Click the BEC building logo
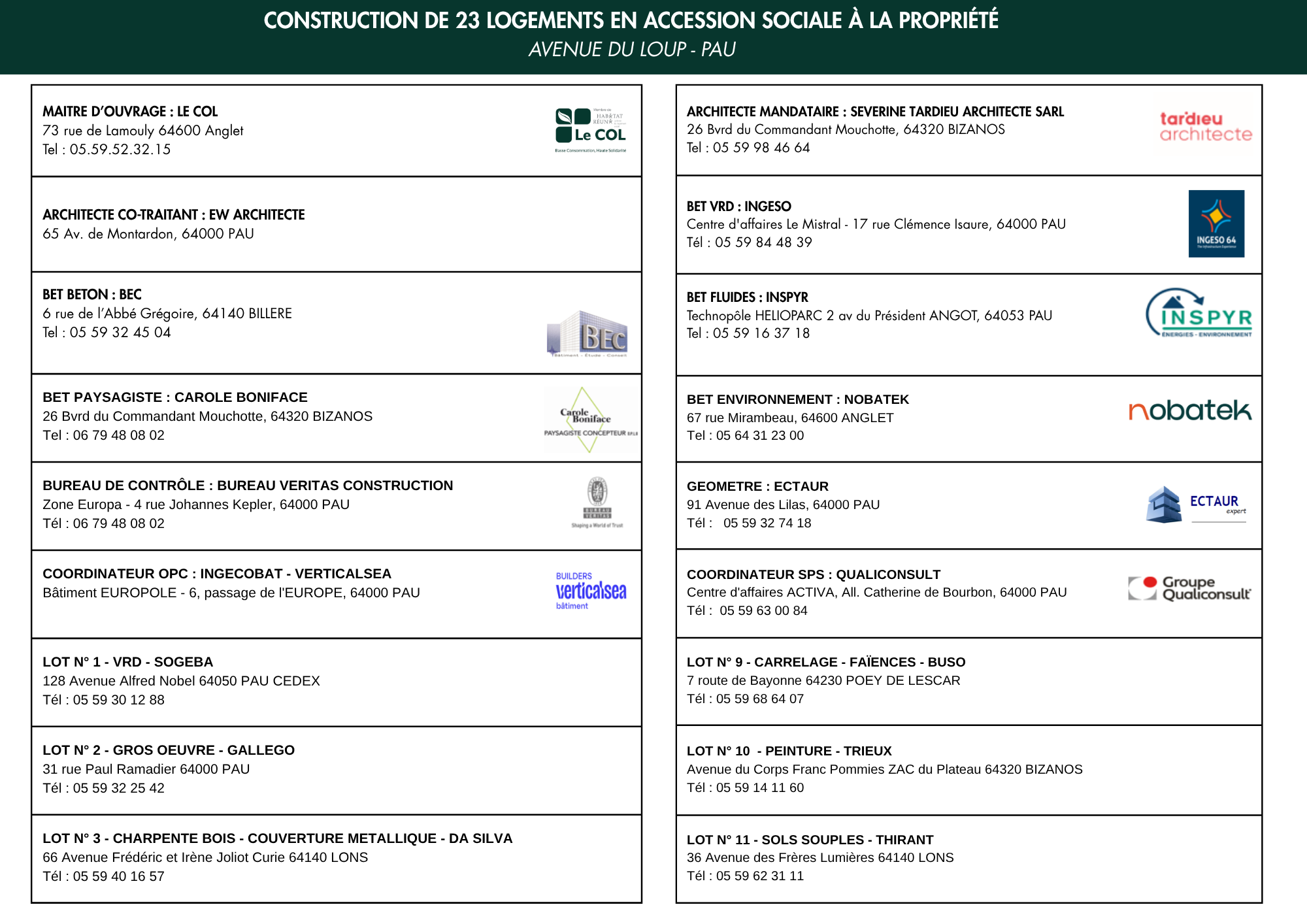Viewport: 1307px width, 924px height. 587,334
